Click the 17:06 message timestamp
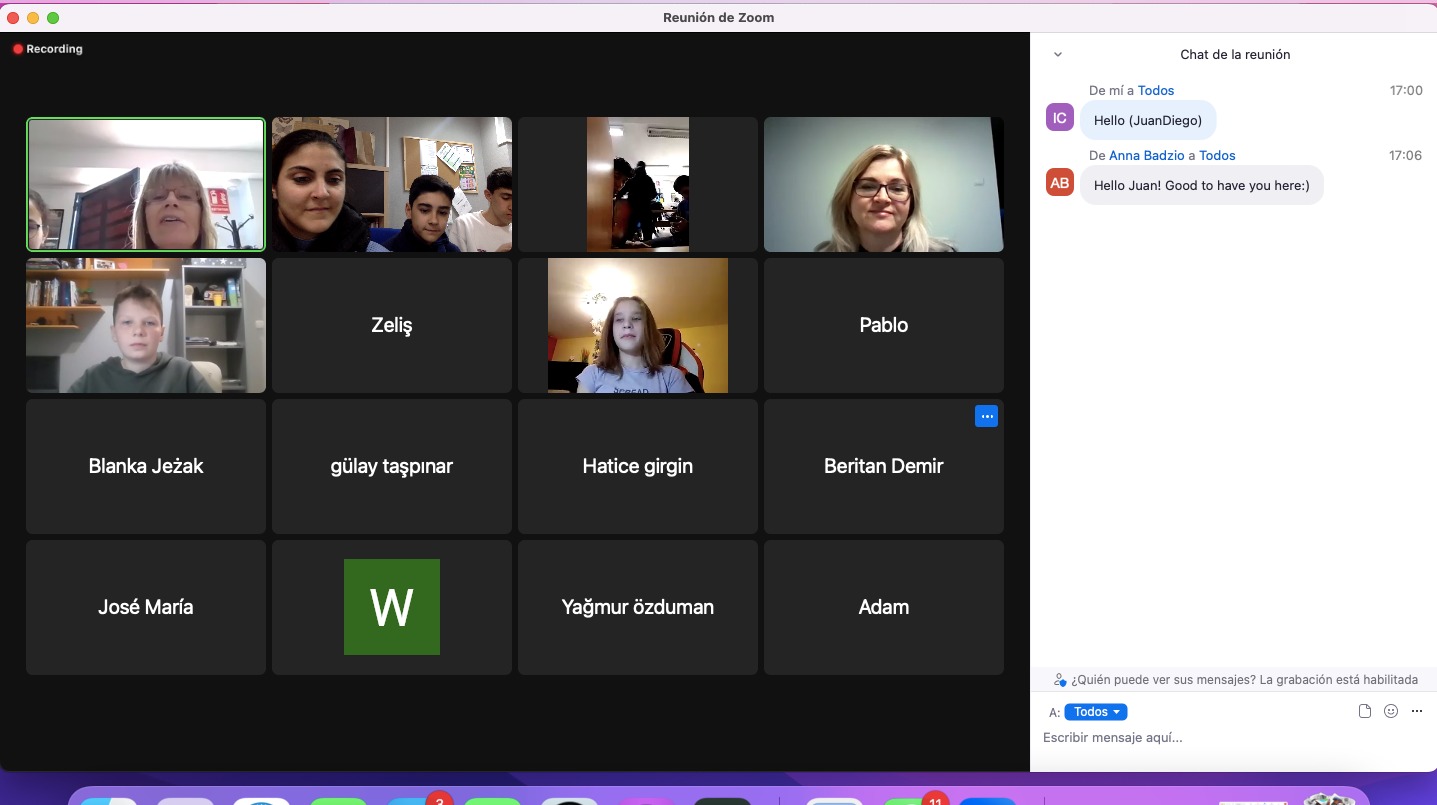This screenshot has width=1437, height=805. tap(1406, 156)
